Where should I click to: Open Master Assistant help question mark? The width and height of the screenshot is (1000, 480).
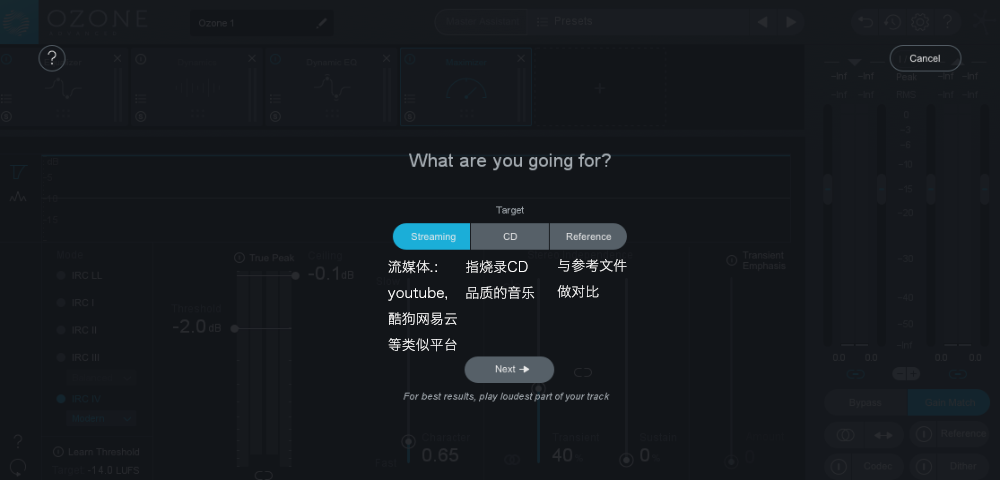52,58
